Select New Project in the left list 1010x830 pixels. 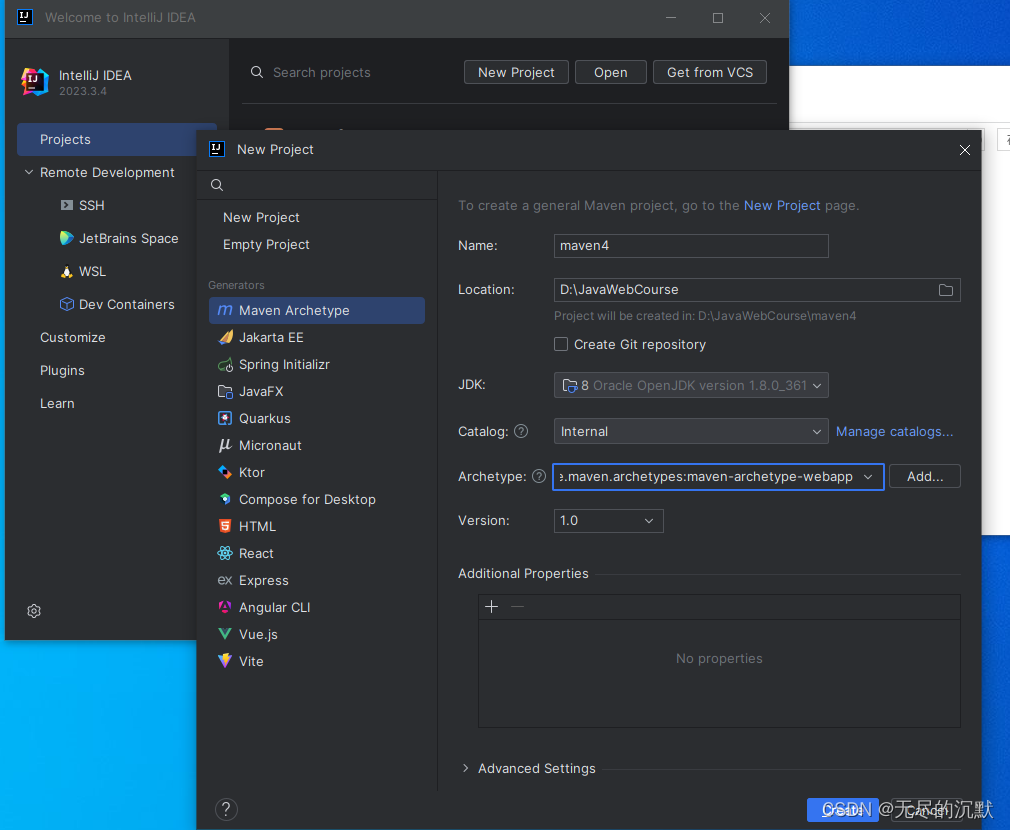point(261,218)
